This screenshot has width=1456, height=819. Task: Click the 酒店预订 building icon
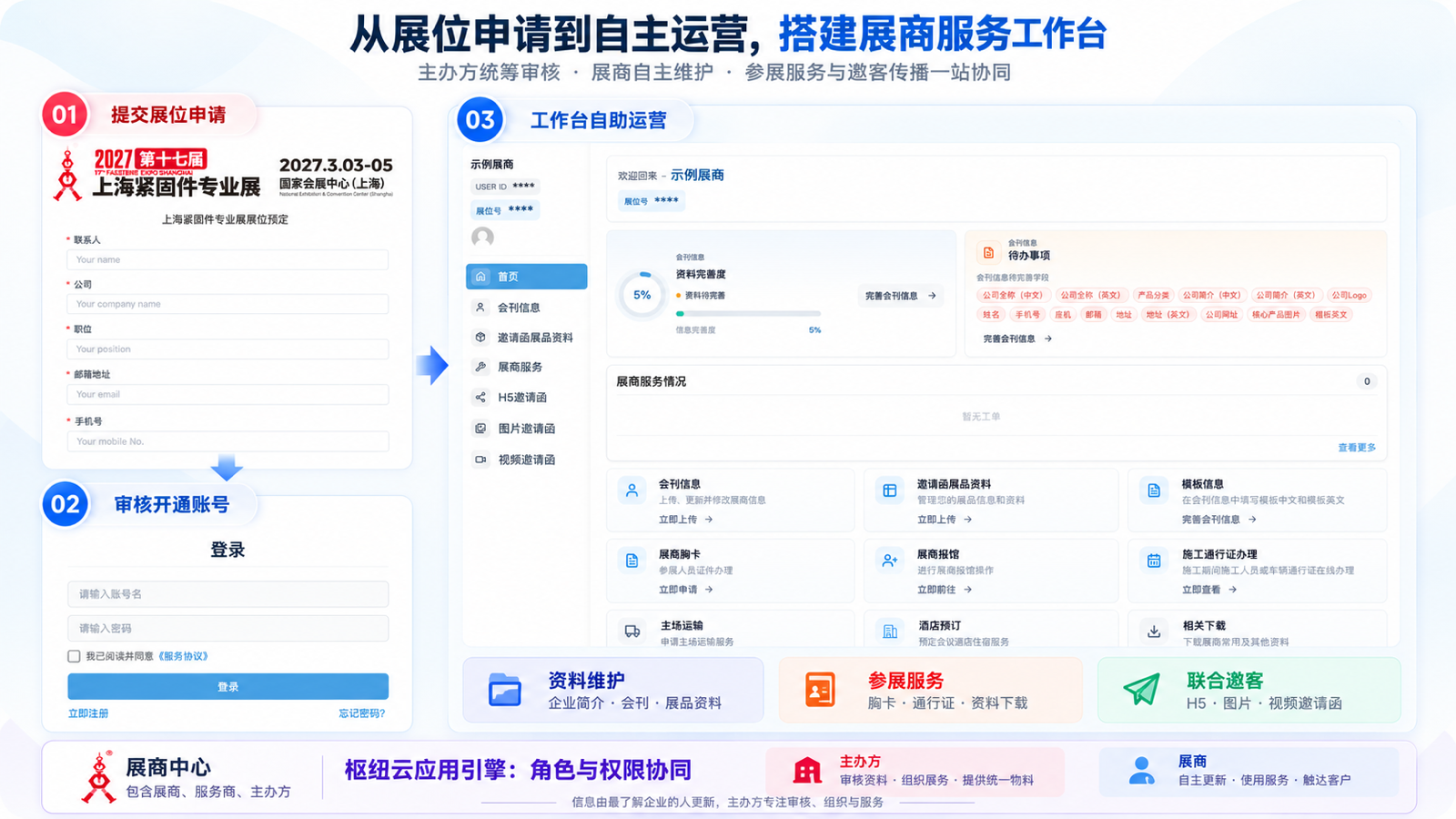point(890,631)
